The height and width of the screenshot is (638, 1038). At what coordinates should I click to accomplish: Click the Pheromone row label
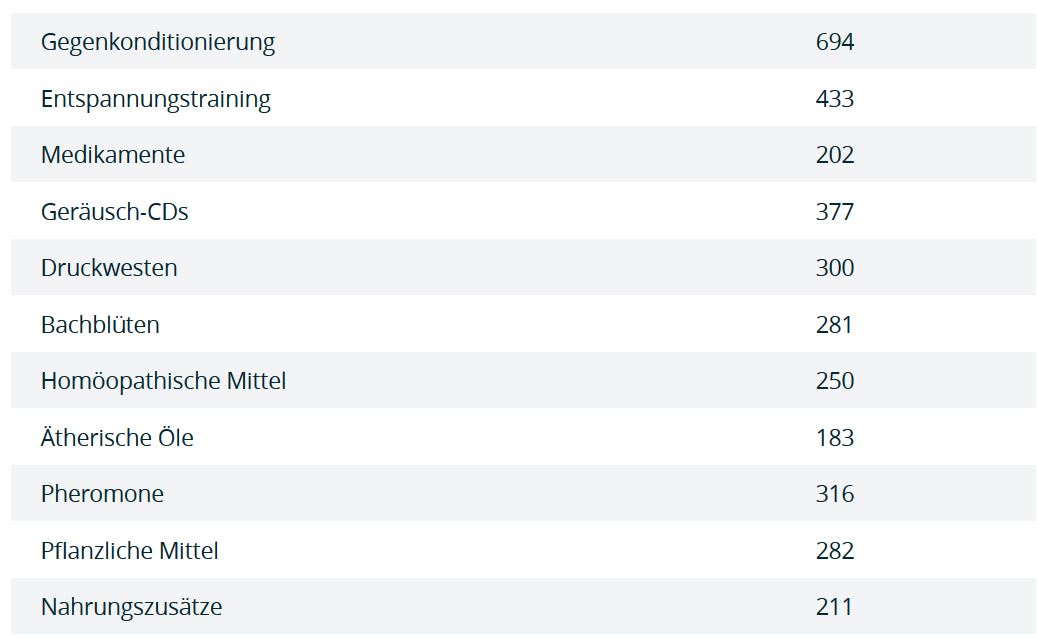point(102,494)
